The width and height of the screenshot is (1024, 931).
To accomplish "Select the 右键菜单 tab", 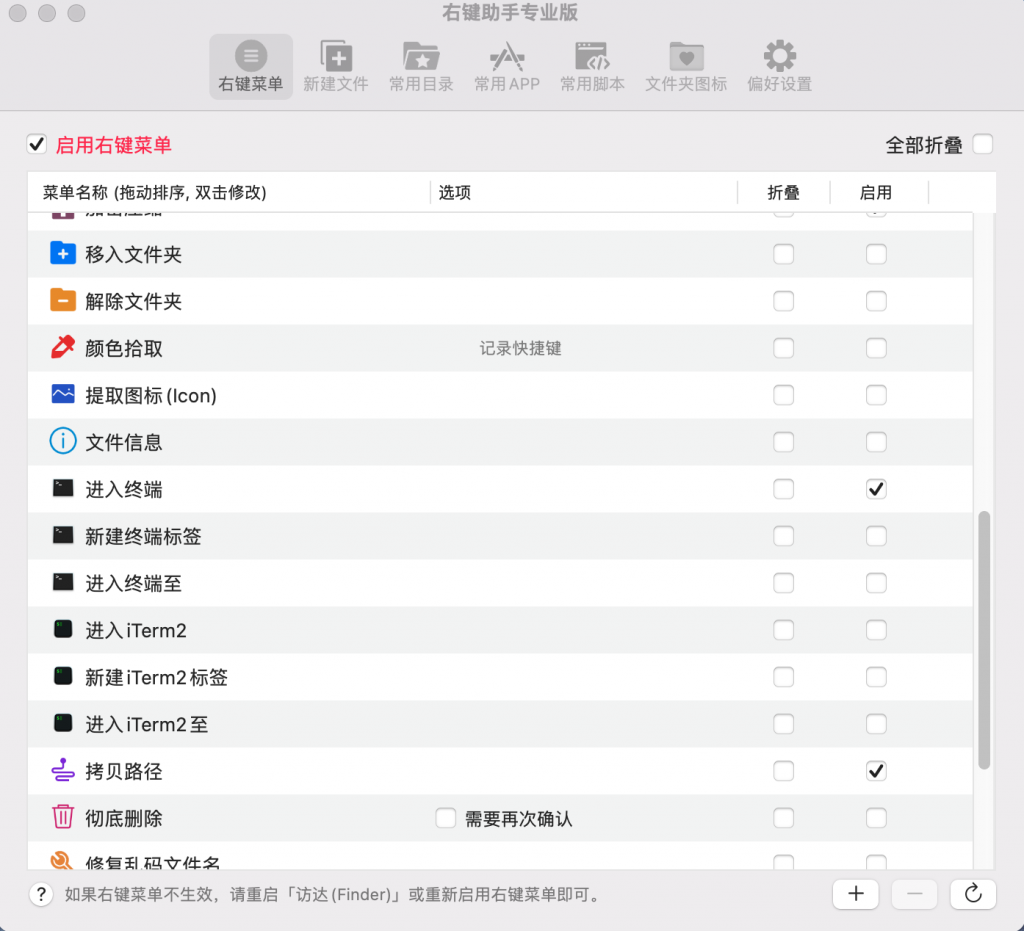I will (251, 62).
